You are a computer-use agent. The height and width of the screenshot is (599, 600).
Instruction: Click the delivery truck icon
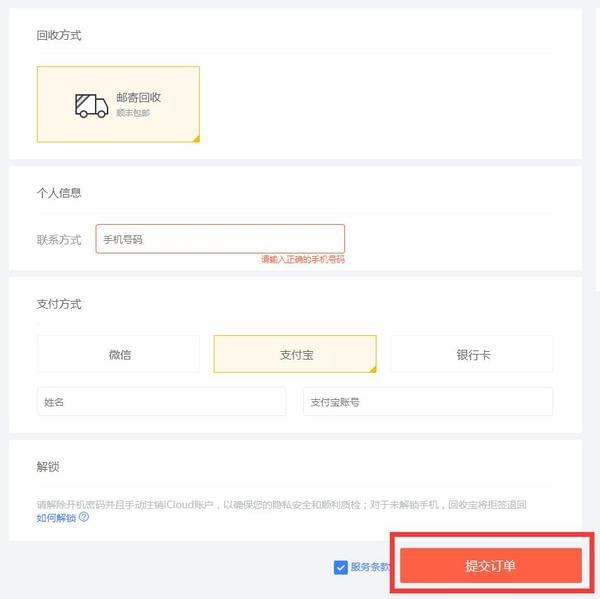click(x=91, y=106)
